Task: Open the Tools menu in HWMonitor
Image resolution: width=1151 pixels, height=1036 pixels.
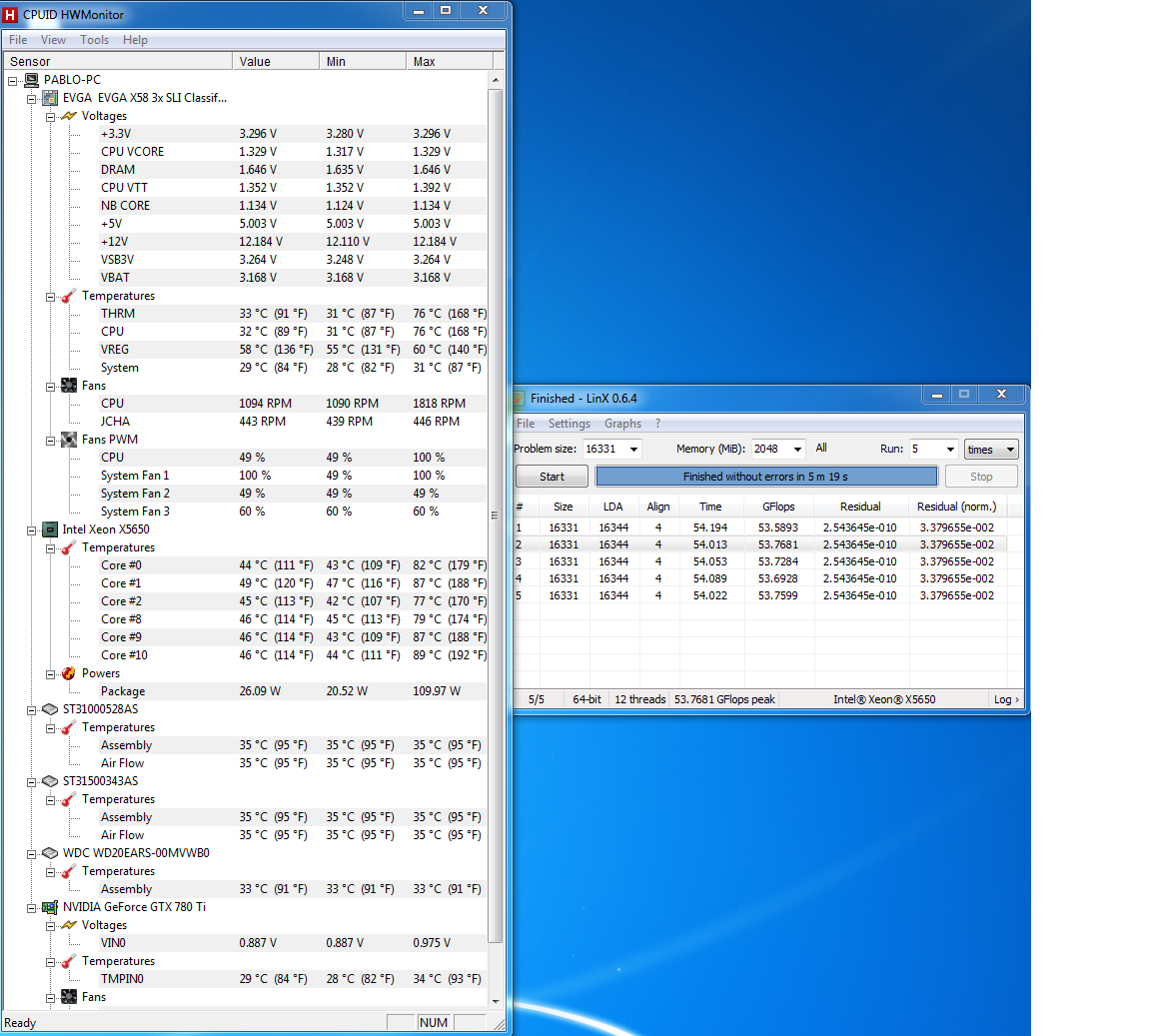Action: coord(94,40)
